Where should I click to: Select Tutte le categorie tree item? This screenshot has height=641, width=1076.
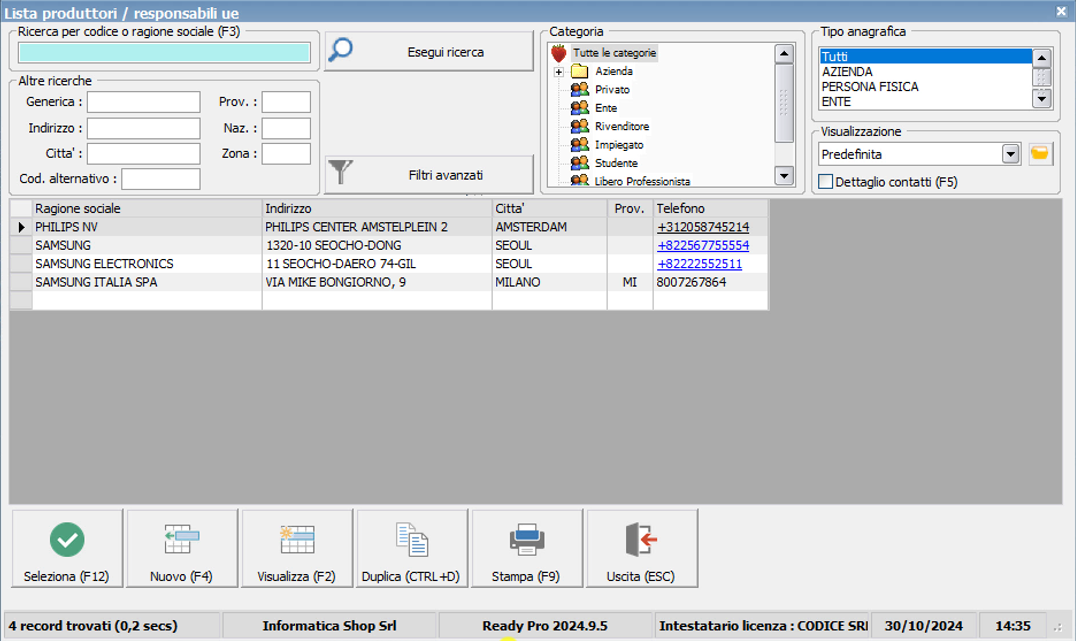click(x=614, y=53)
